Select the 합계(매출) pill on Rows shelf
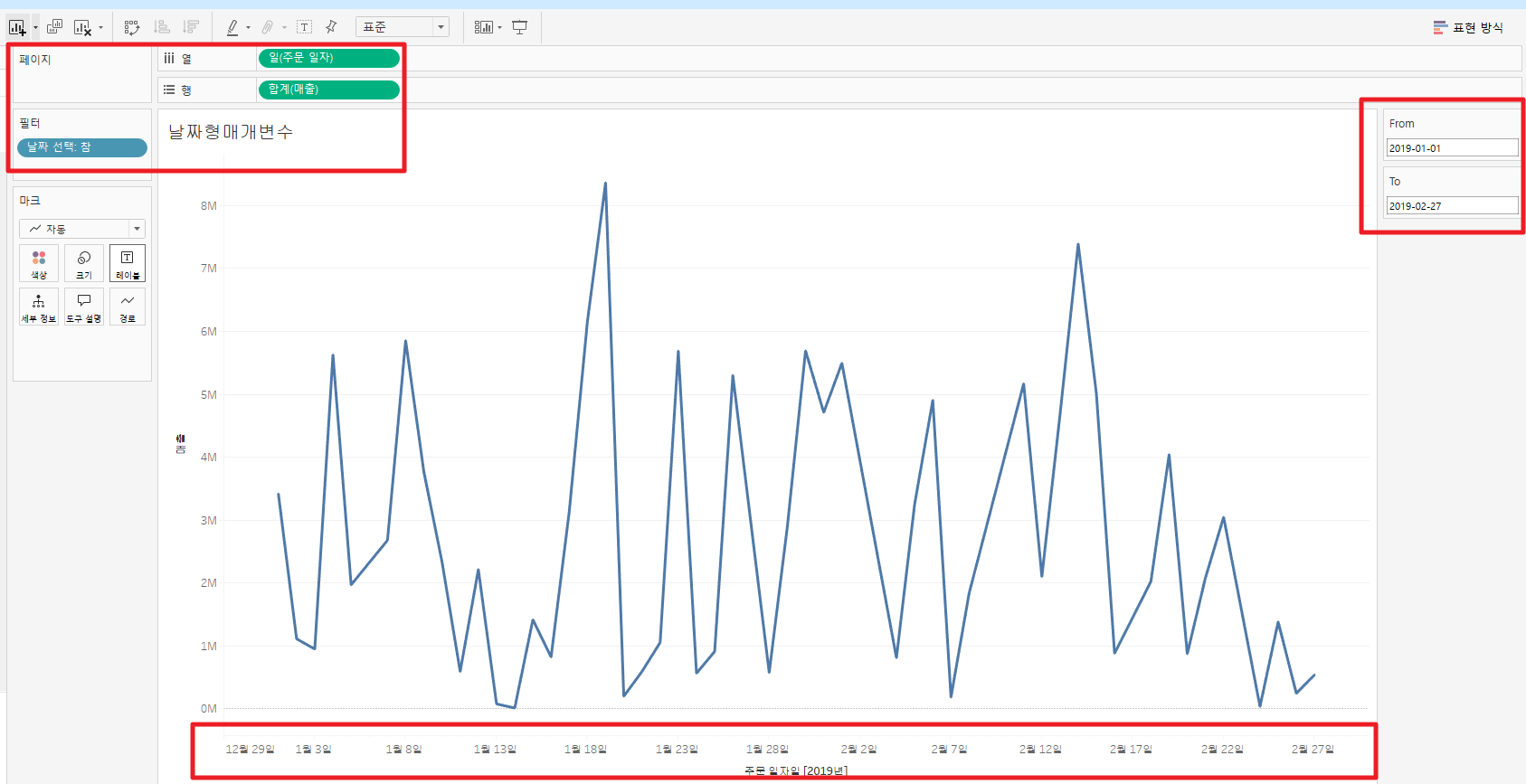 coord(329,90)
